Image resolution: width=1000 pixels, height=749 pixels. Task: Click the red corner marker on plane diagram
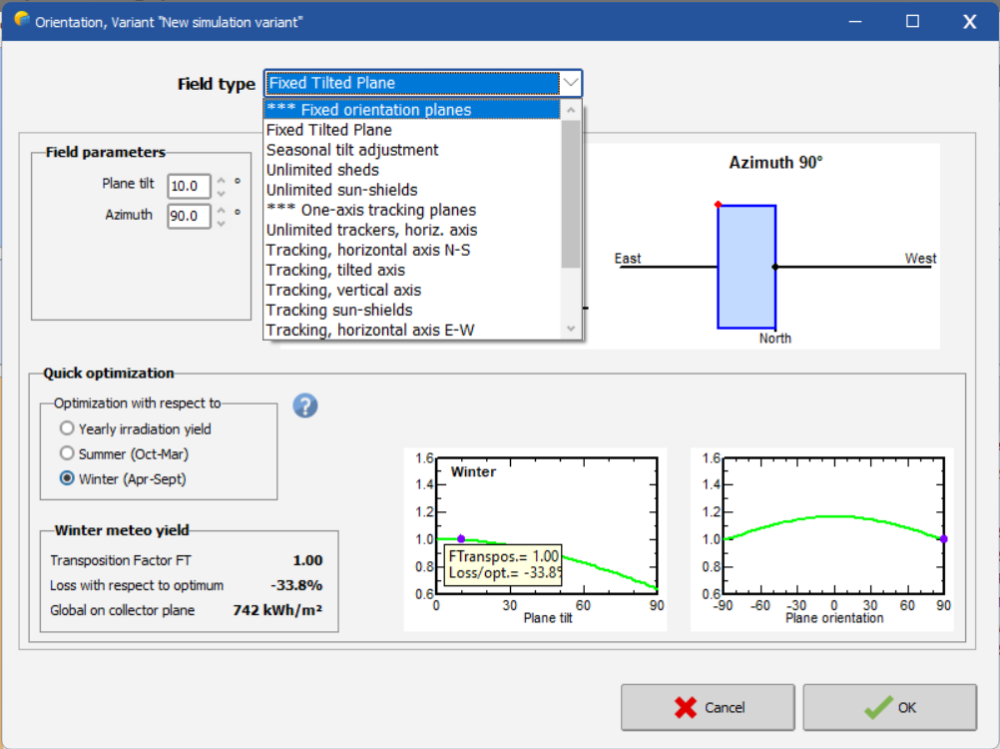[x=718, y=205]
